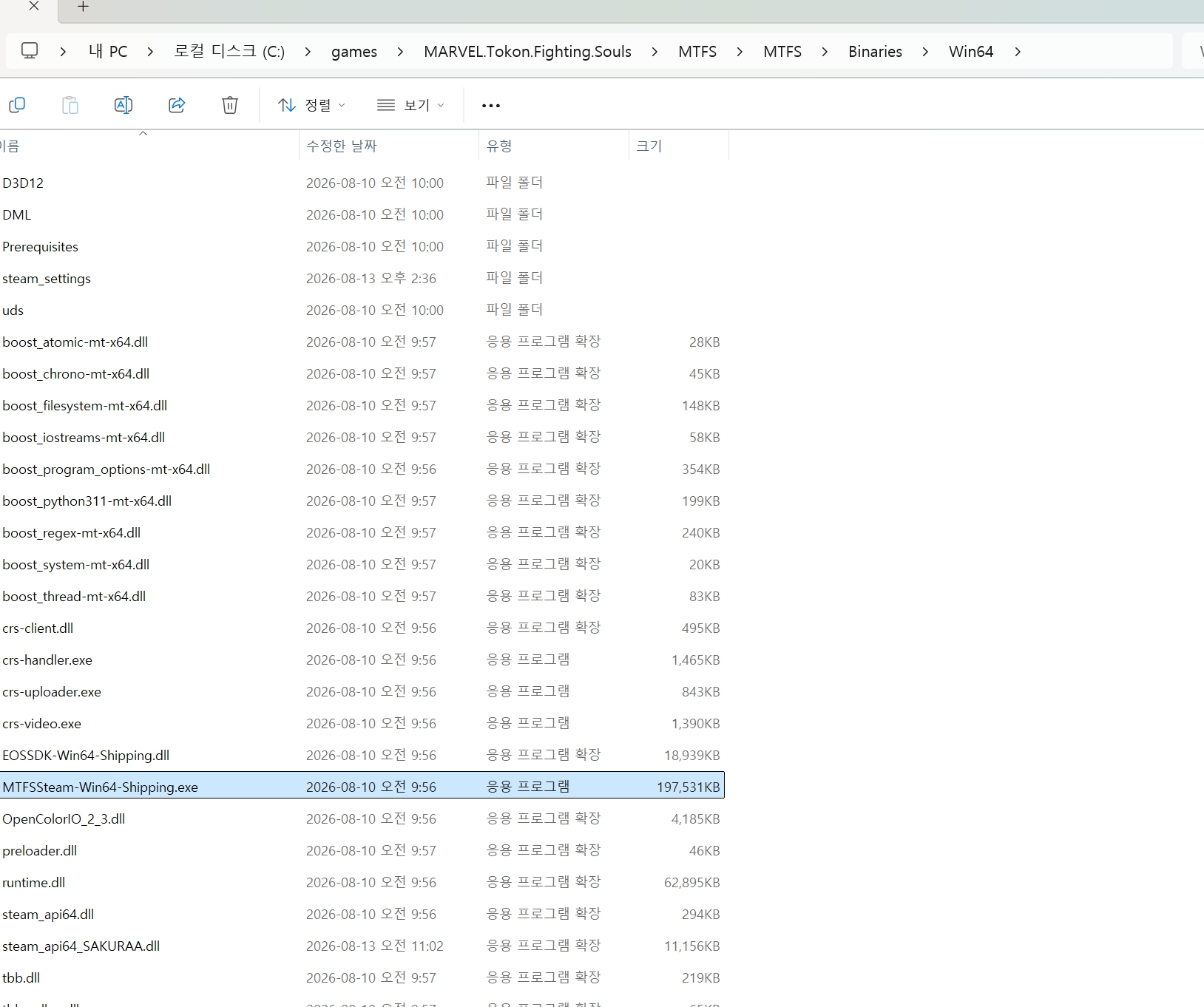Select the uds folder

(362, 310)
